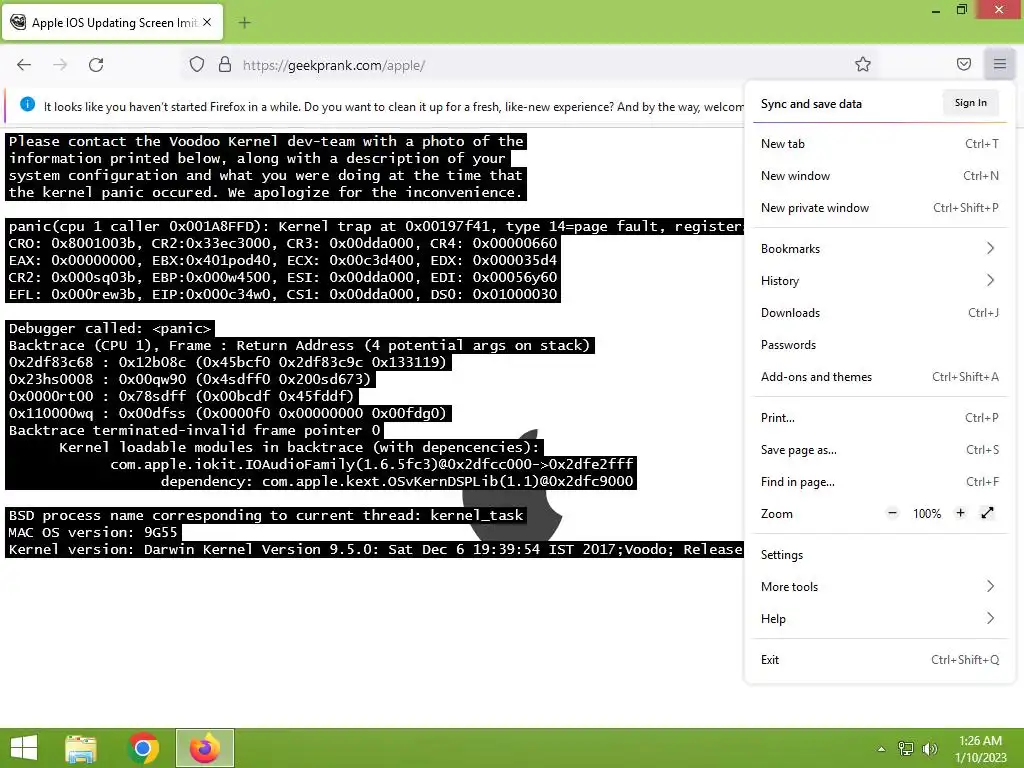
Task: Bookmark this page with the star
Action: pyautogui.click(x=863, y=64)
